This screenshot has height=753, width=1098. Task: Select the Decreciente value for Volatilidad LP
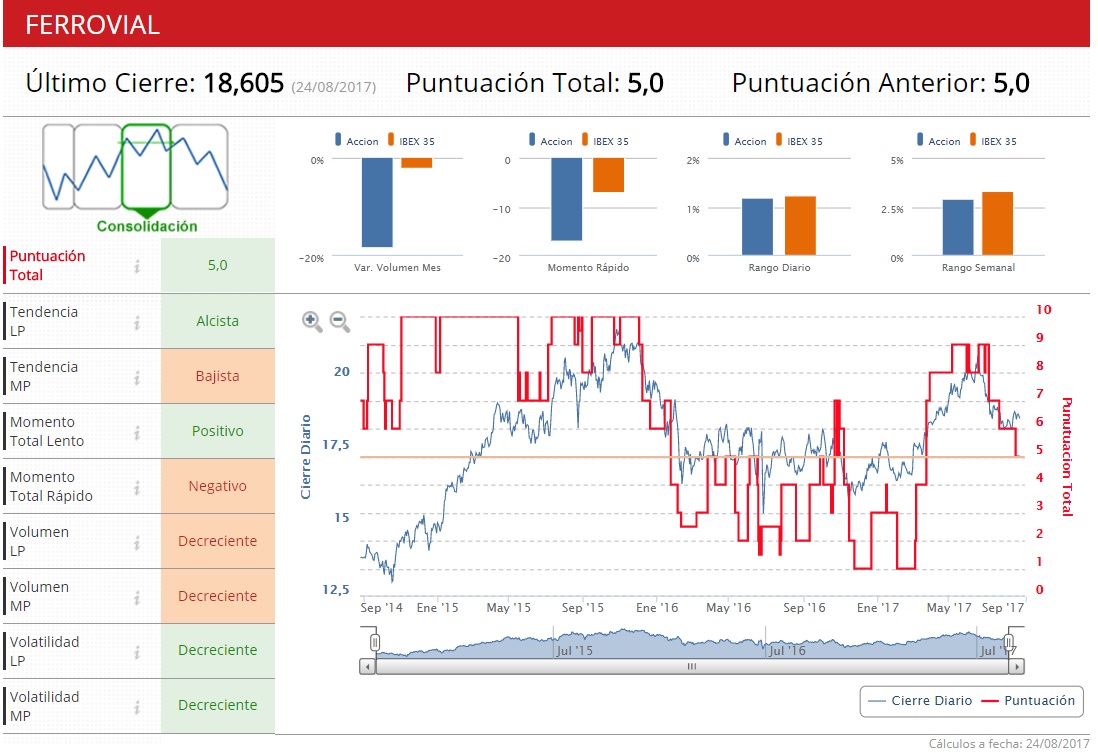[x=218, y=651]
